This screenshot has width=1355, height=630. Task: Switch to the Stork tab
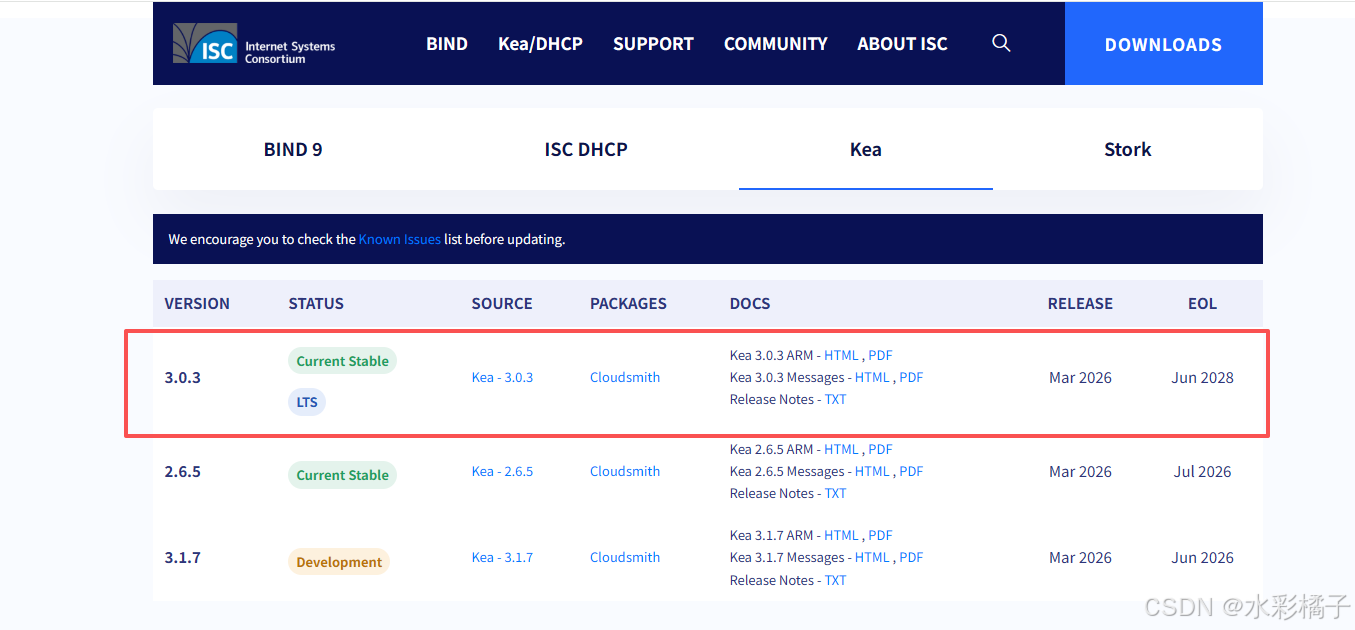(1128, 149)
